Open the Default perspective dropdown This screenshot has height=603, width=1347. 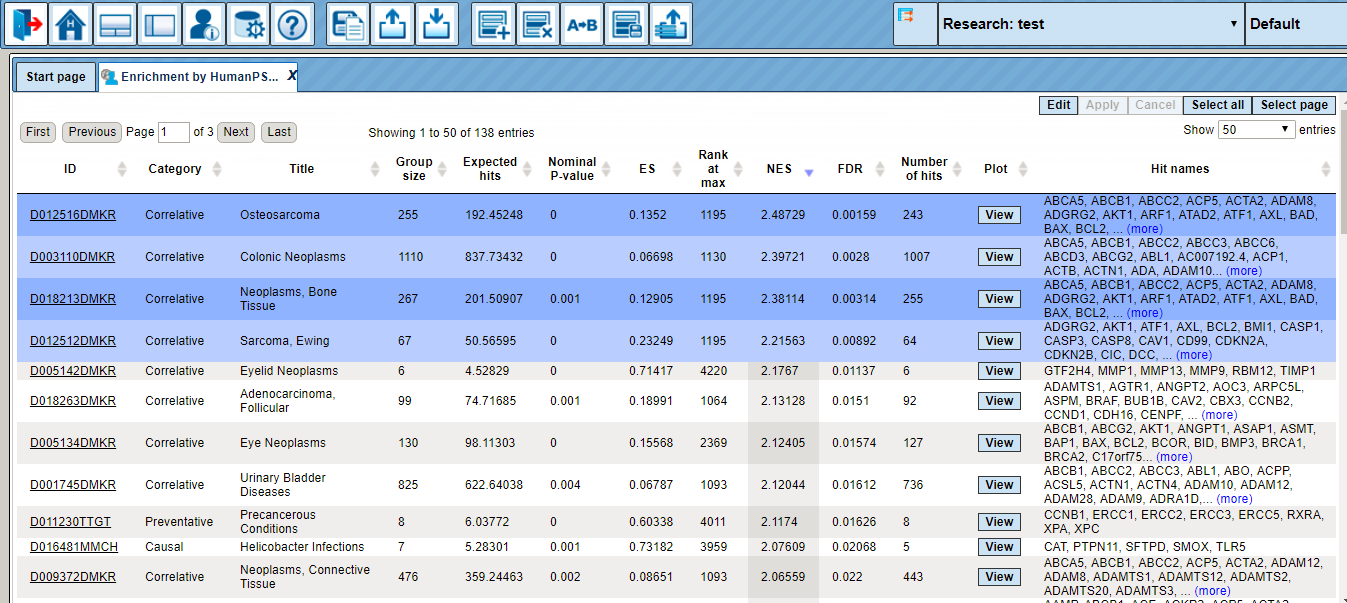[1296, 24]
